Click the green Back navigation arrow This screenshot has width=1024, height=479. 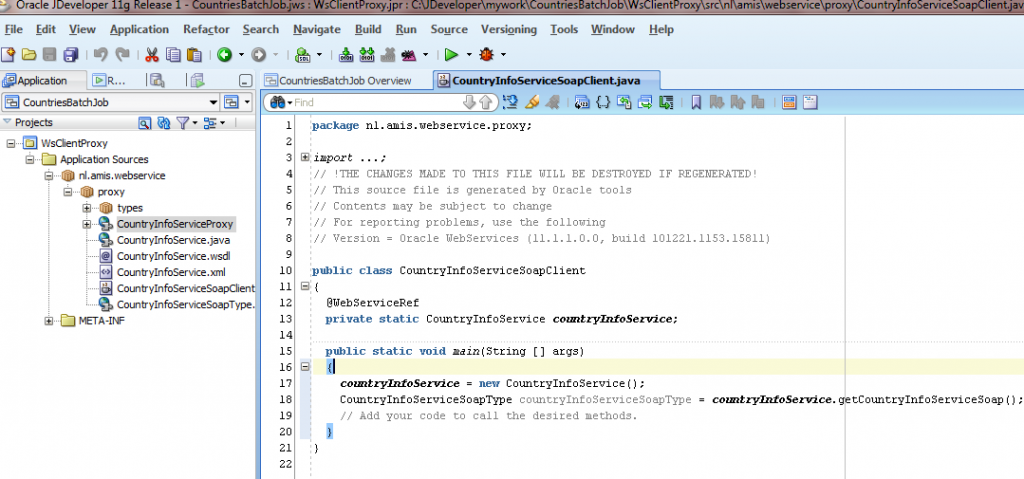point(225,54)
